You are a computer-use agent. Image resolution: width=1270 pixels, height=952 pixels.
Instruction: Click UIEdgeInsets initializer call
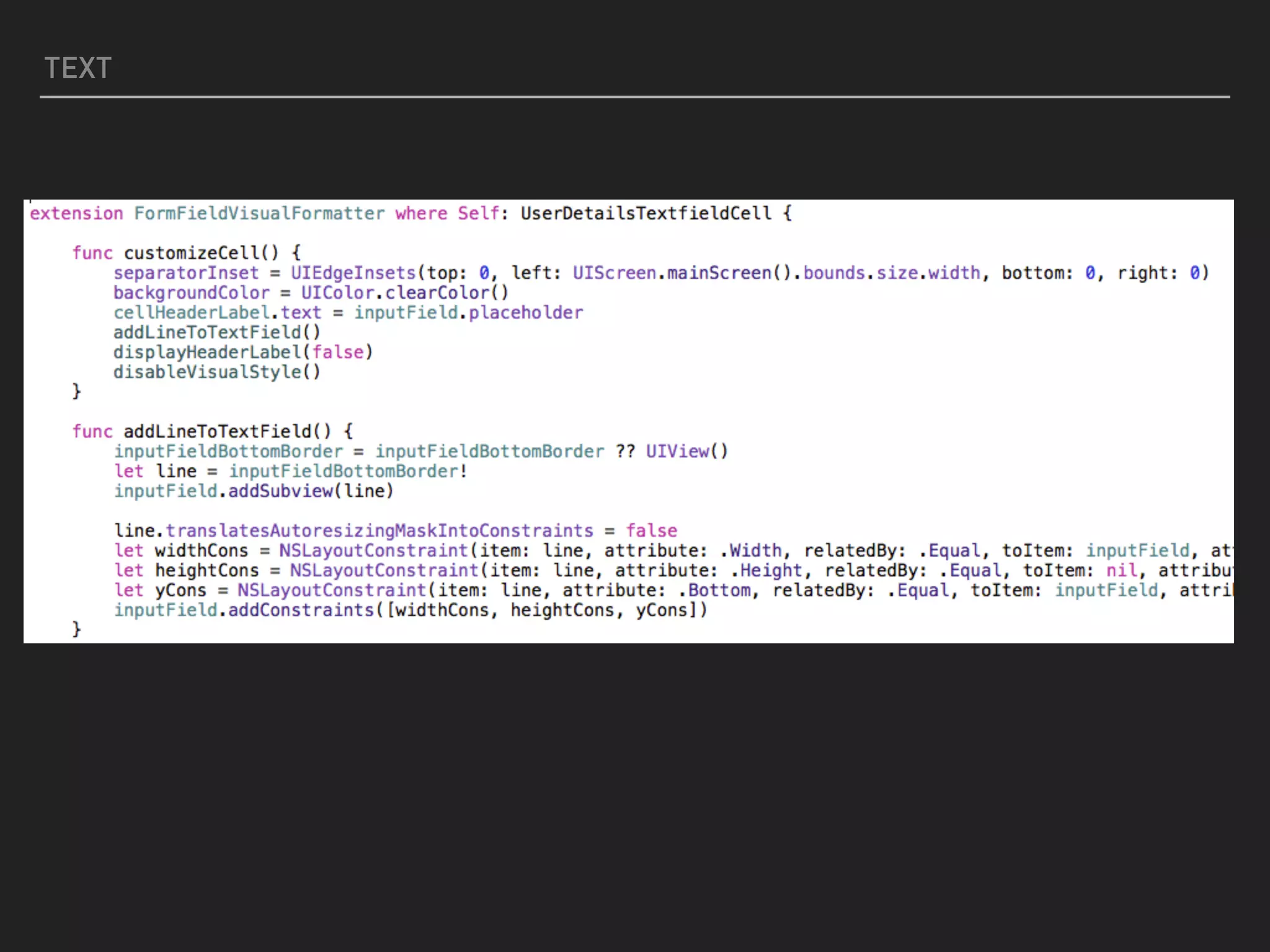[353, 273]
